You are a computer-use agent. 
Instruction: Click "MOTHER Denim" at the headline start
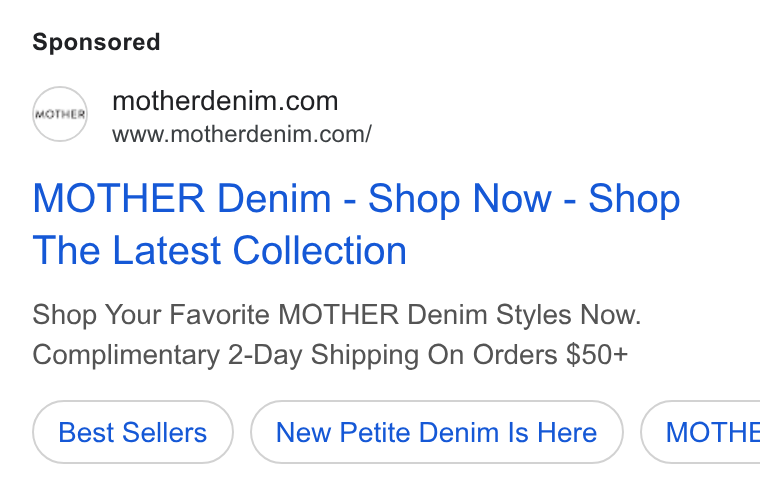pyautogui.click(x=182, y=199)
